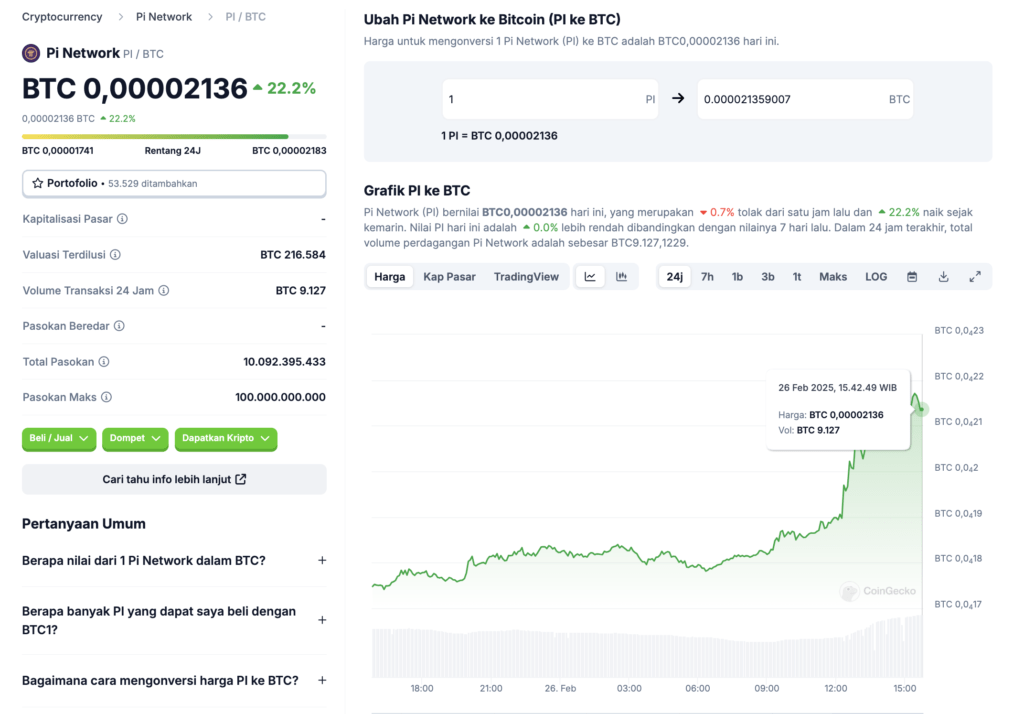The image size is (1024, 714).
Task: Select the 1b time range
Action: [737, 276]
